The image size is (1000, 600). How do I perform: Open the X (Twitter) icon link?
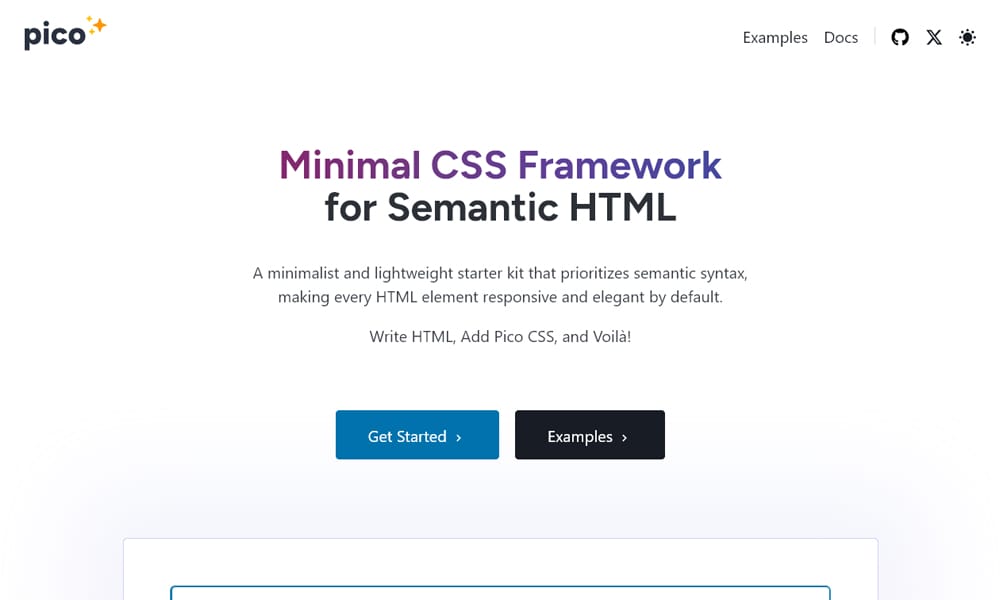point(934,37)
